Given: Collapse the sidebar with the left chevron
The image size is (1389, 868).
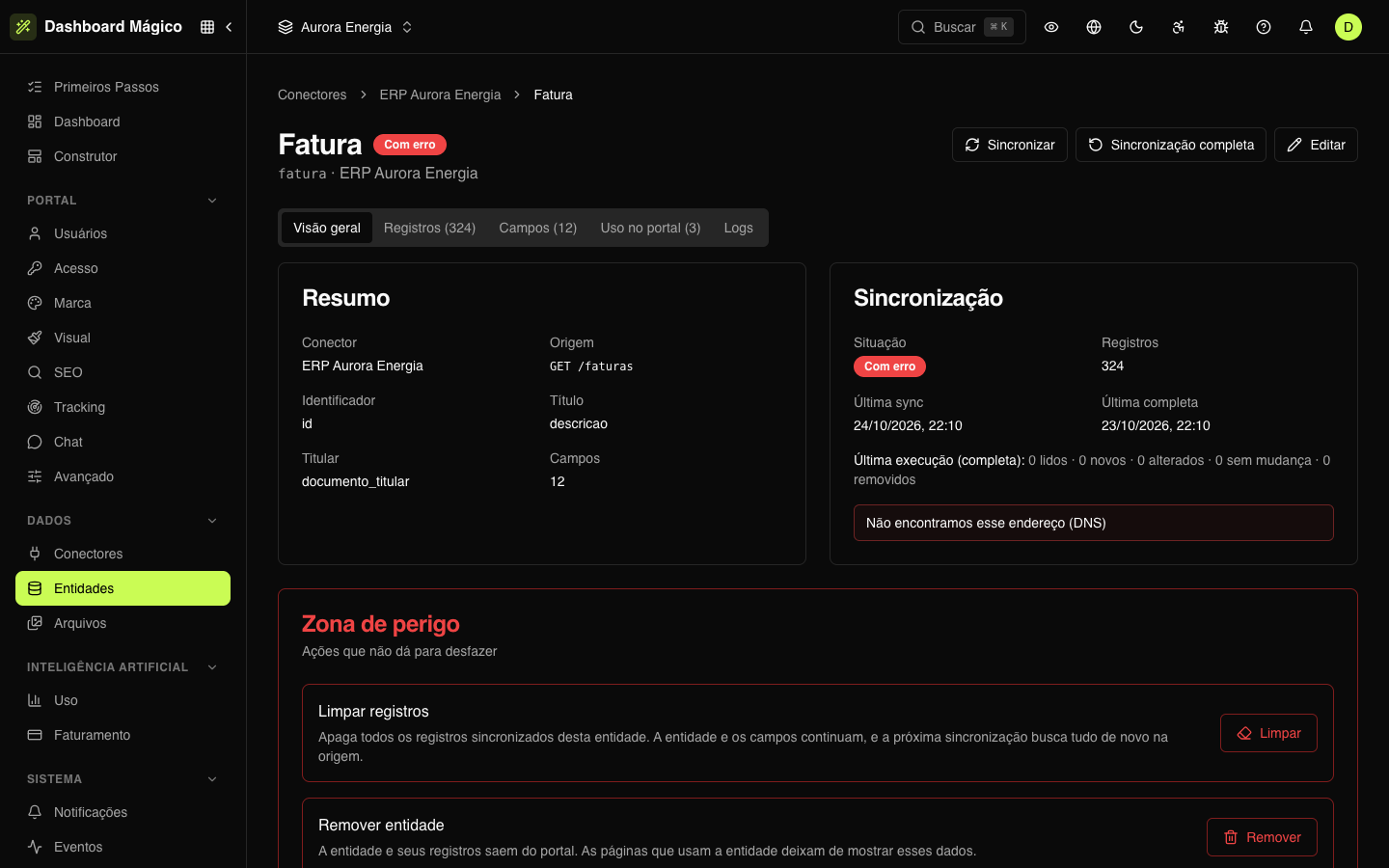Looking at the screenshot, I should click(x=229, y=27).
